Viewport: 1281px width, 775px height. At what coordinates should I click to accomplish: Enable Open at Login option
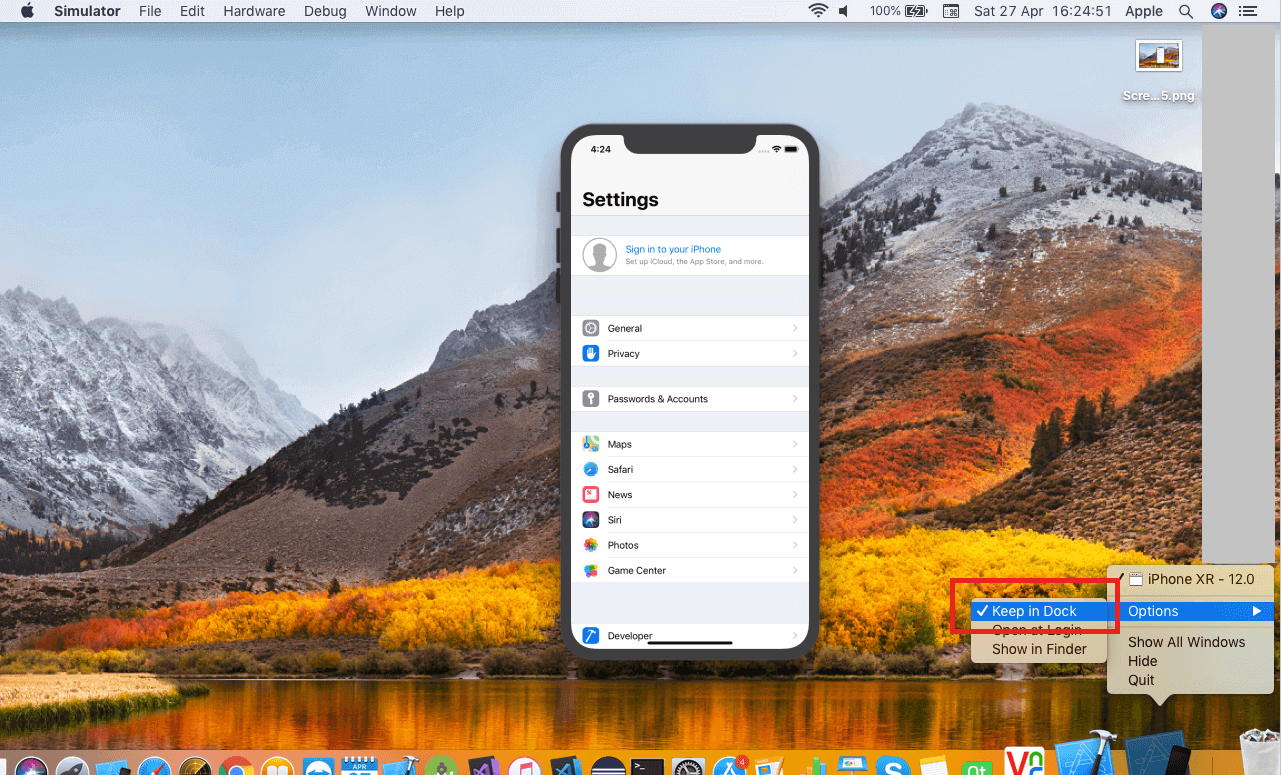tap(1040, 630)
